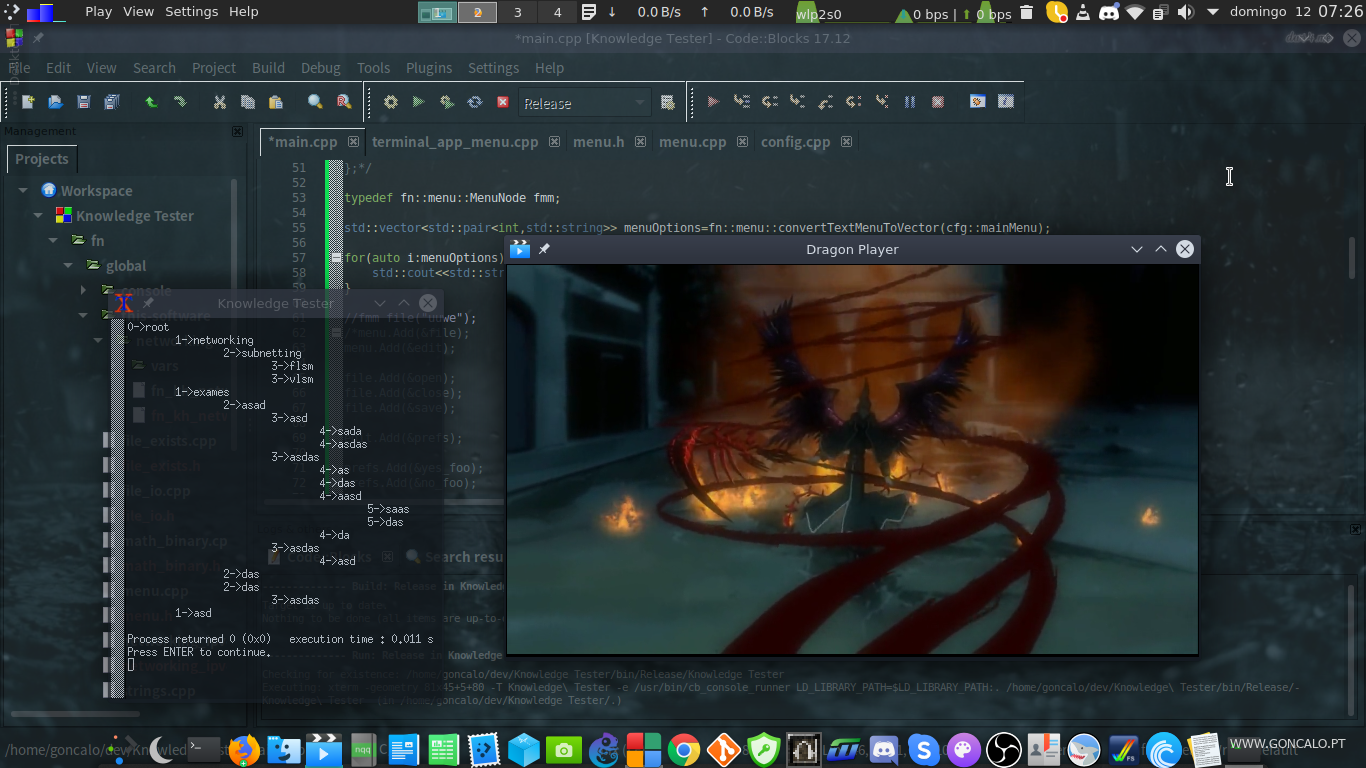Rebuild the project via toolbar
Viewport: 1366px width, 768px height.
pos(475,102)
